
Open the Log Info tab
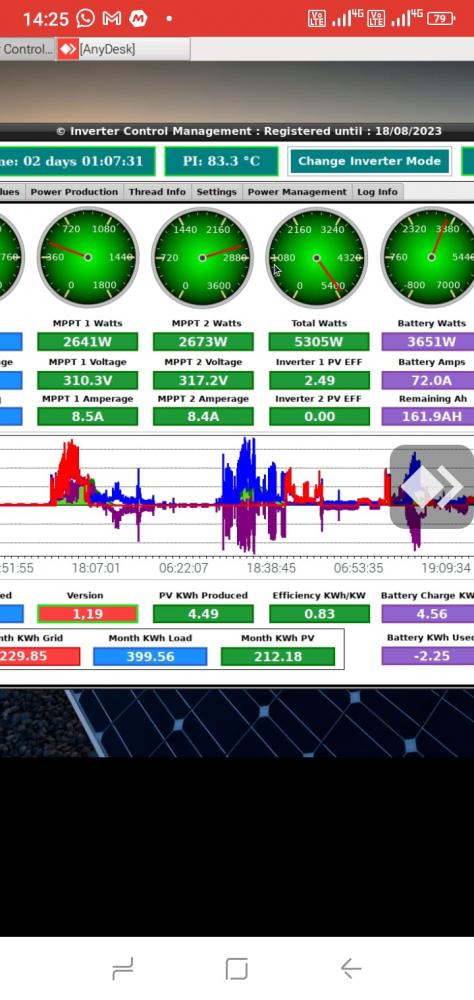pos(377,191)
